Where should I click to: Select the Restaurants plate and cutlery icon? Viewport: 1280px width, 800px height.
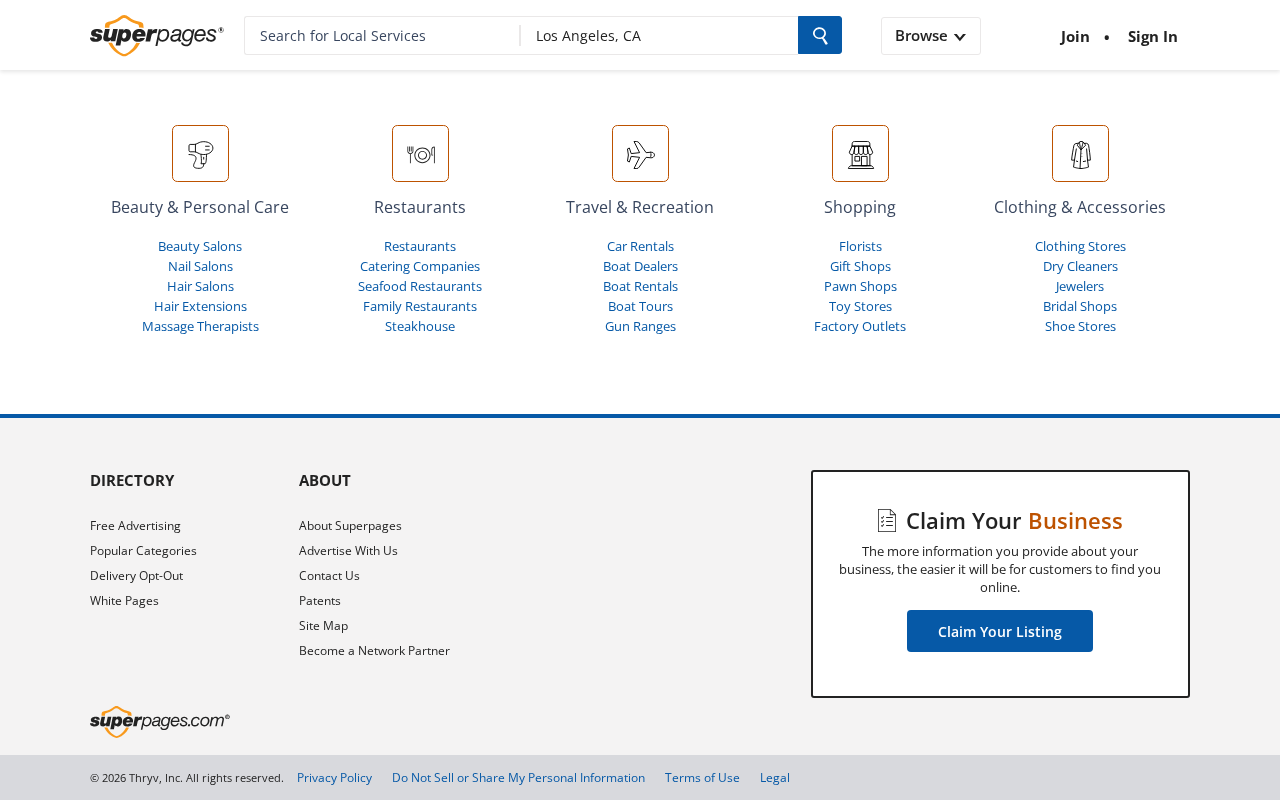point(420,153)
